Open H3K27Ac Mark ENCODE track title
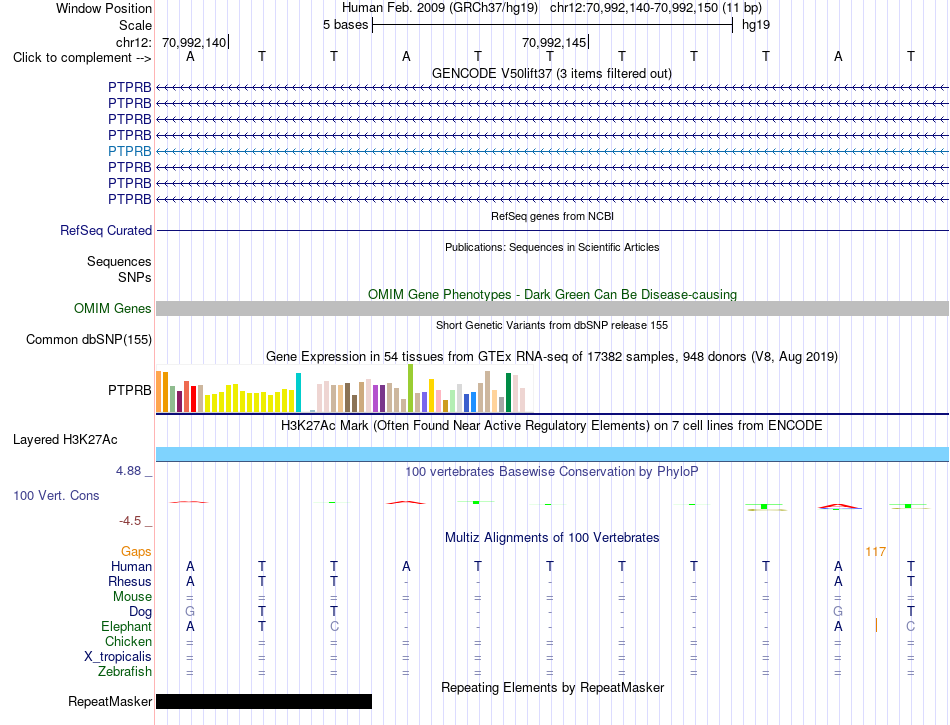This screenshot has width=950, height=725. coord(552,425)
